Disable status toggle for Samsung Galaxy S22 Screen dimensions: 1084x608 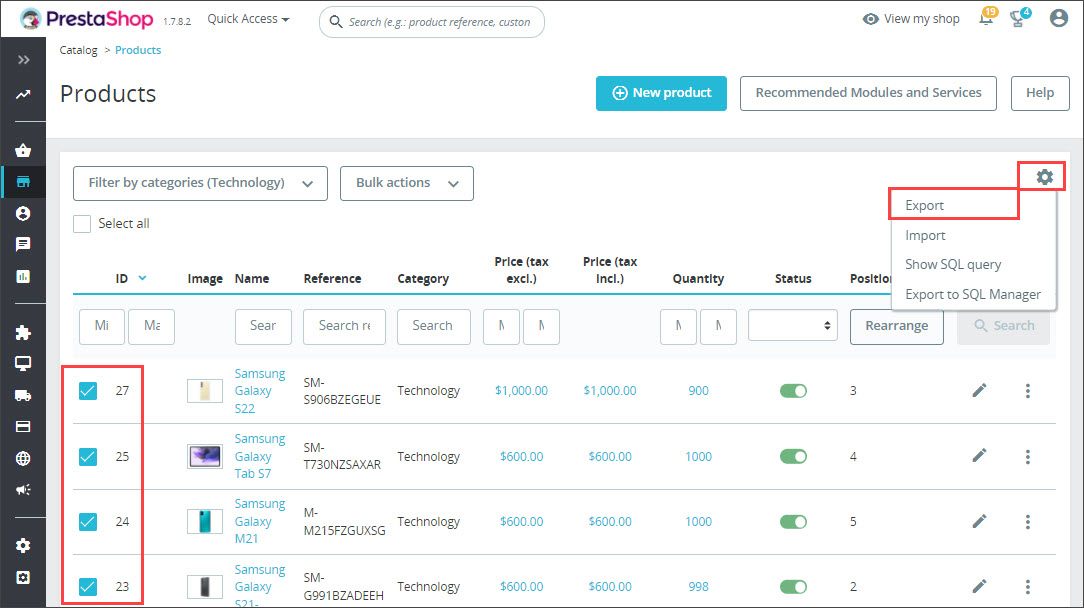pyautogui.click(x=793, y=391)
